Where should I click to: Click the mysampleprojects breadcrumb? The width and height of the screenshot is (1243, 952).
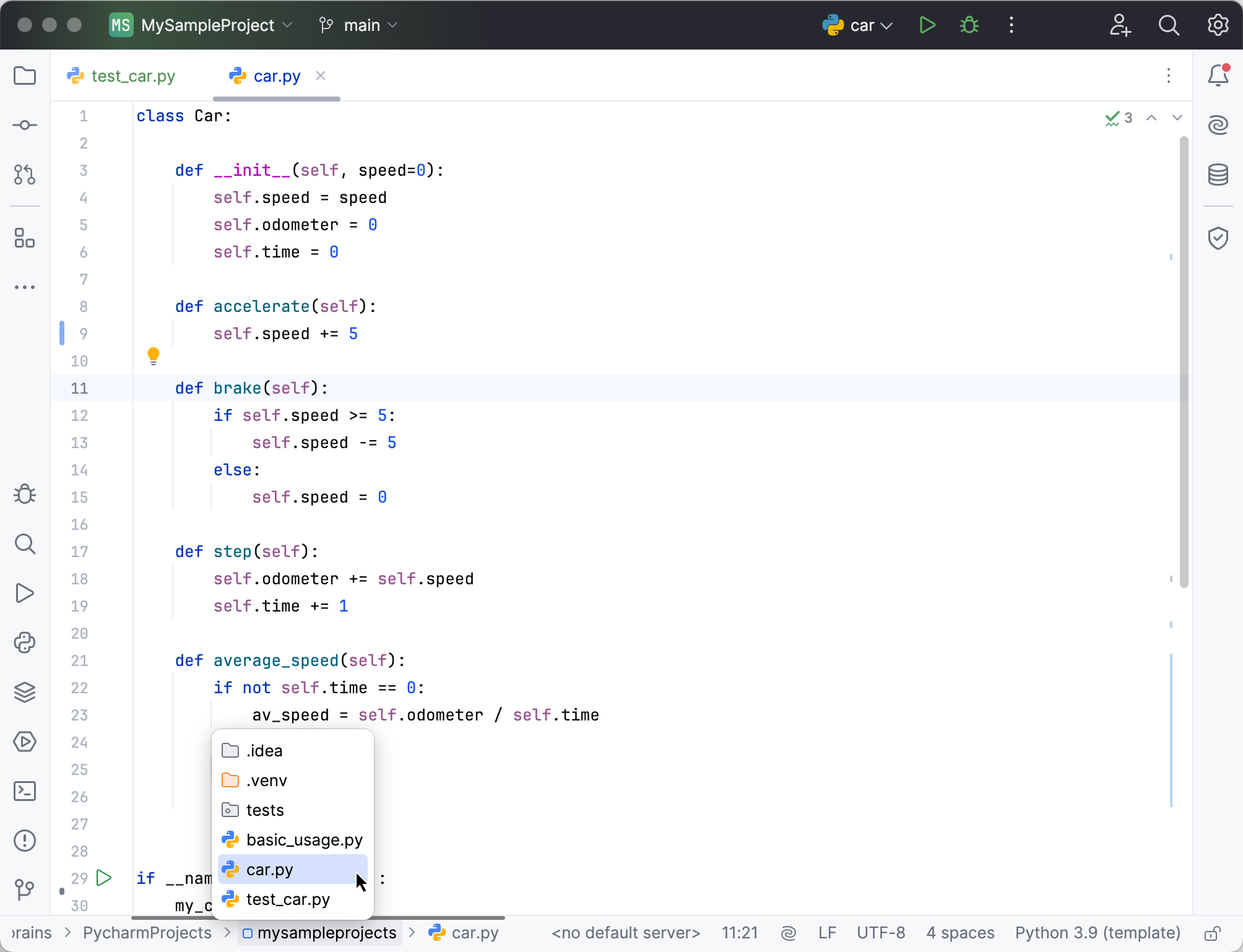click(326, 933)
